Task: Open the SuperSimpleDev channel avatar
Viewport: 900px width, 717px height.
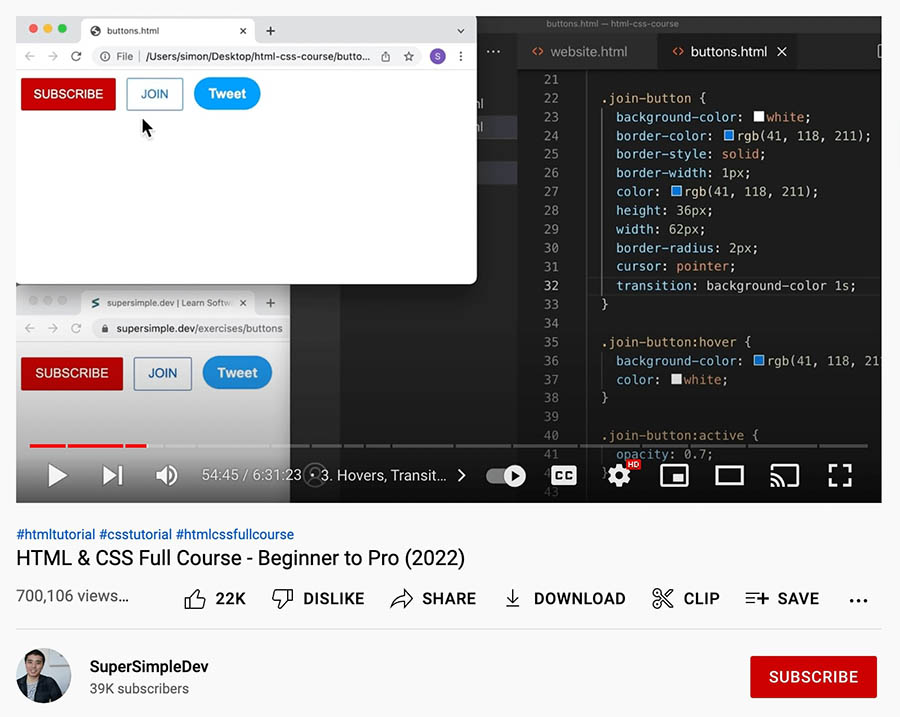Action: click(x=44, y=676)
